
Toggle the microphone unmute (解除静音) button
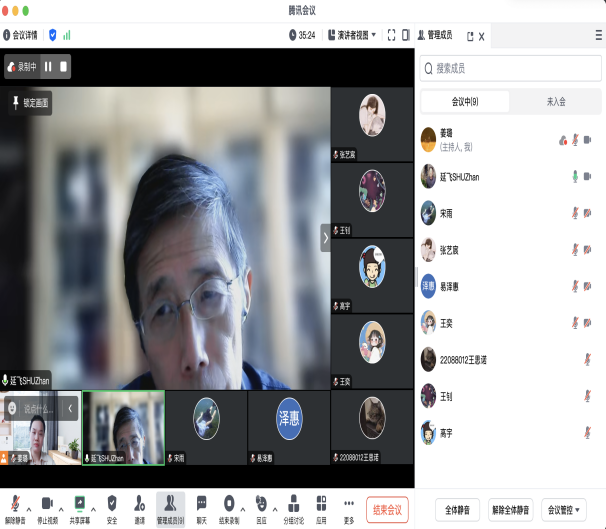point(14,503)
